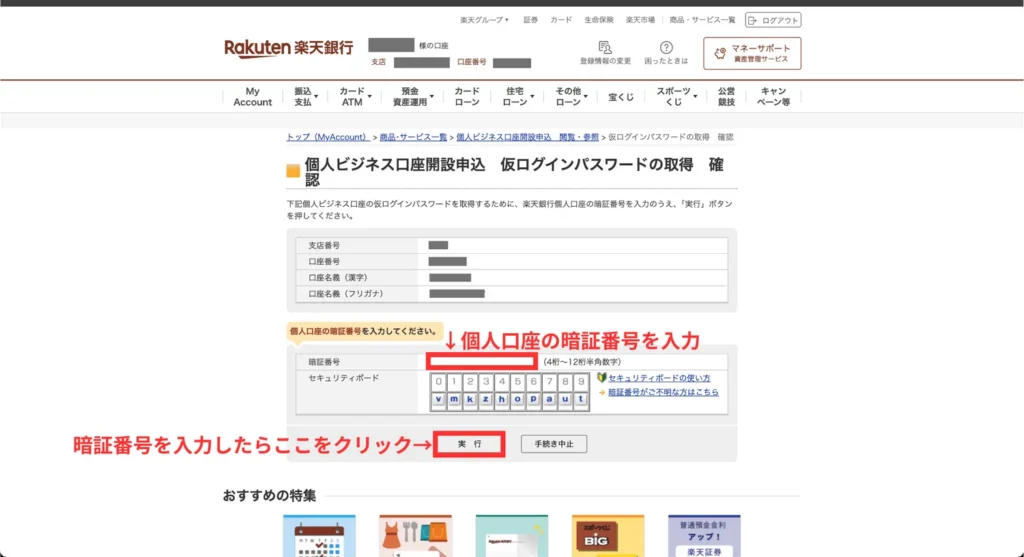Click security board key 9
The height and width of the screenshot is (557, 1024).
click(x=581, y=381)
